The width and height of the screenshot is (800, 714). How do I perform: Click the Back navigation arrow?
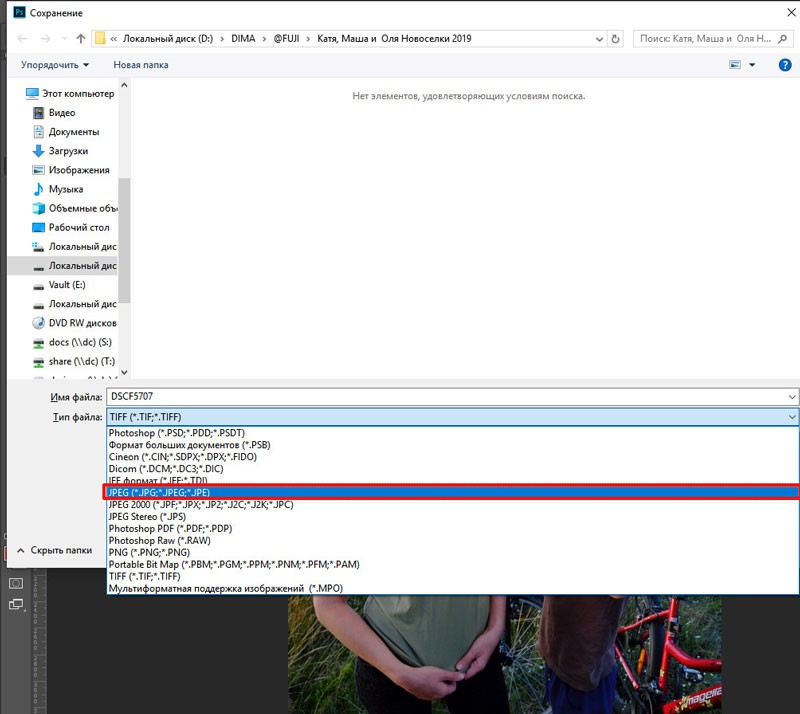point(22,39)
